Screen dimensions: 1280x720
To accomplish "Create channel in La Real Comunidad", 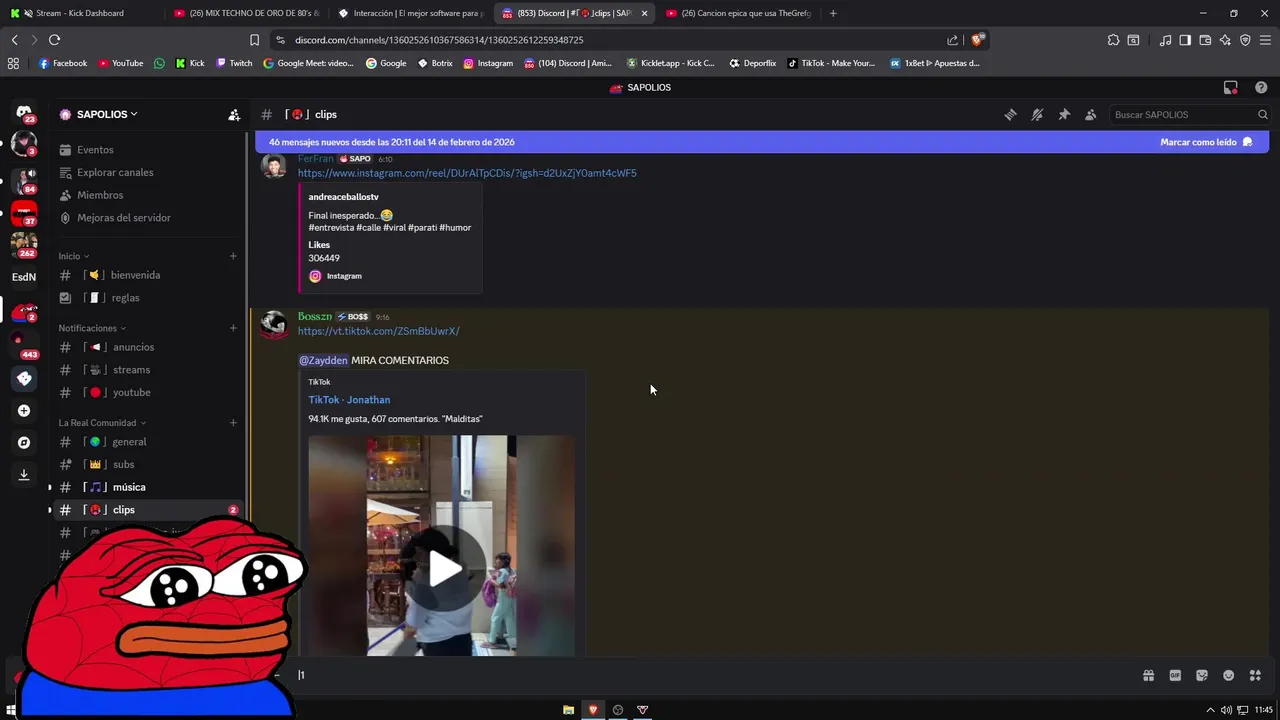I will (233, 423).
